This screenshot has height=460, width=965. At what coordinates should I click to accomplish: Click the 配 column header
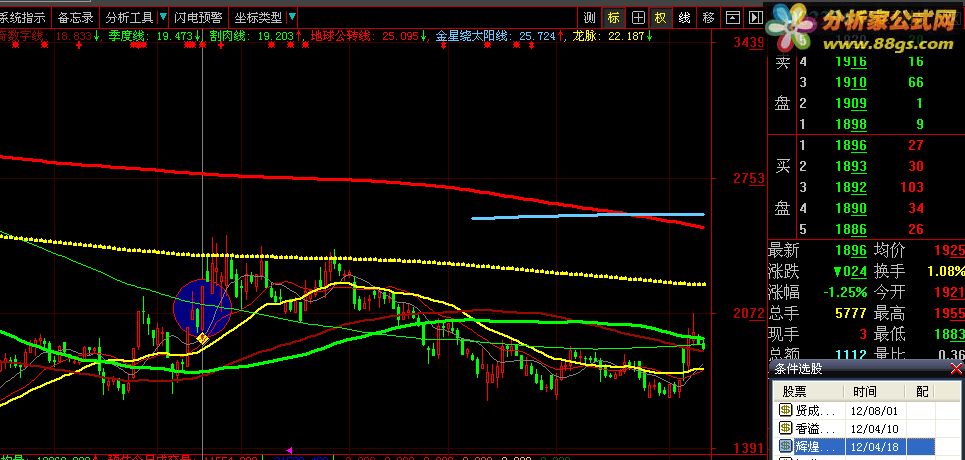921,391
